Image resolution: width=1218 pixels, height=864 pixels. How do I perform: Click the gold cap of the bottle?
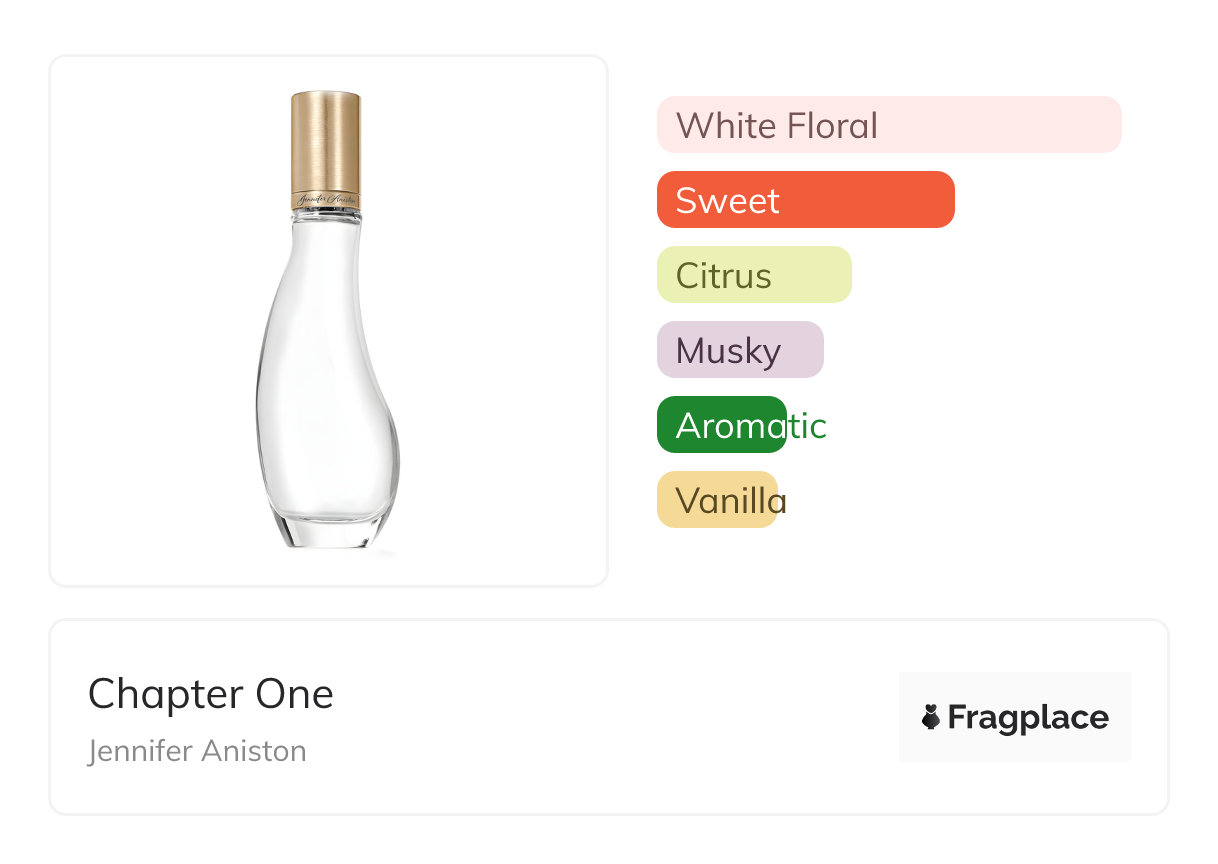[325, 138]
